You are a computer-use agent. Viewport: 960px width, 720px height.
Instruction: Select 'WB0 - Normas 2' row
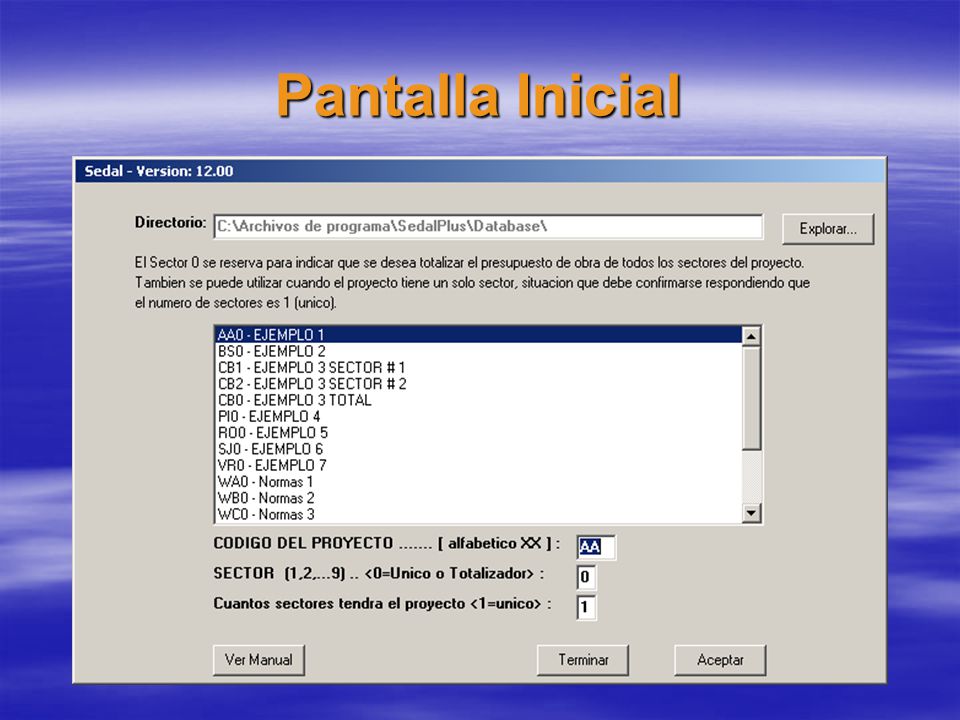[x=478, y=498]
